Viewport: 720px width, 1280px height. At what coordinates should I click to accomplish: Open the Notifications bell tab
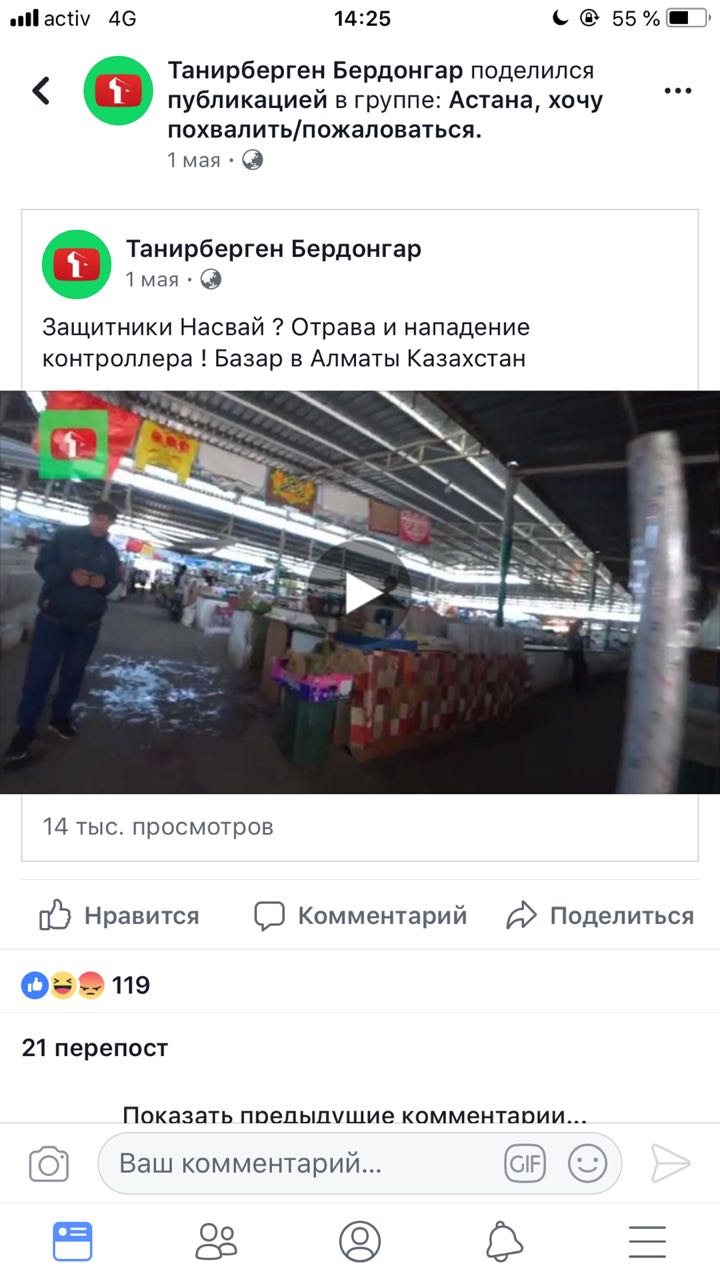504,1241
